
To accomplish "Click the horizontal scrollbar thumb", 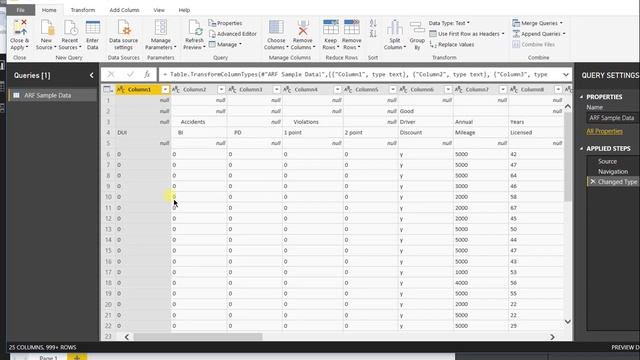I will [x=198, y=337].
